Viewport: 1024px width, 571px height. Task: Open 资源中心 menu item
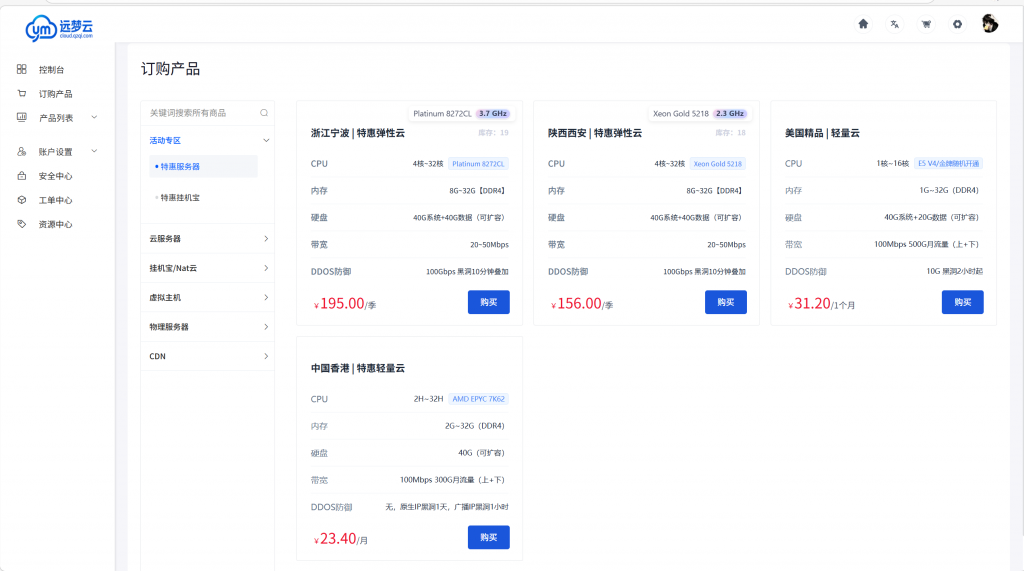(56, 225)
